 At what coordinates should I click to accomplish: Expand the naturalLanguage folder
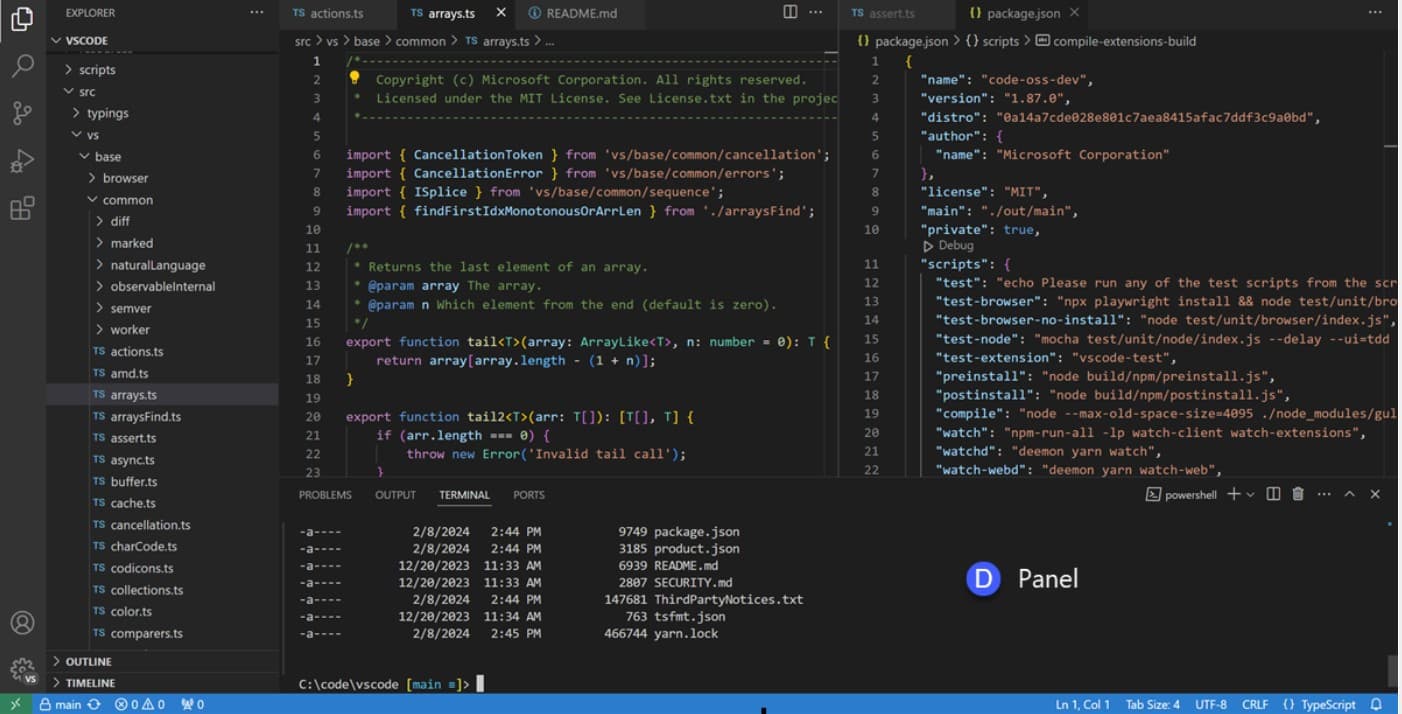[157, 265]
